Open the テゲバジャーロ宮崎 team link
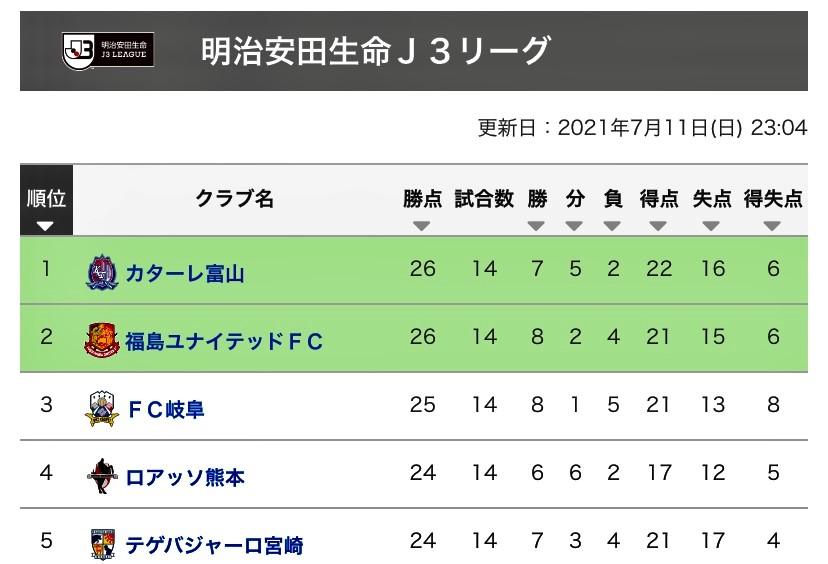Screen dimensions: 828x564 pyautogui.click(x=214, y=545)
